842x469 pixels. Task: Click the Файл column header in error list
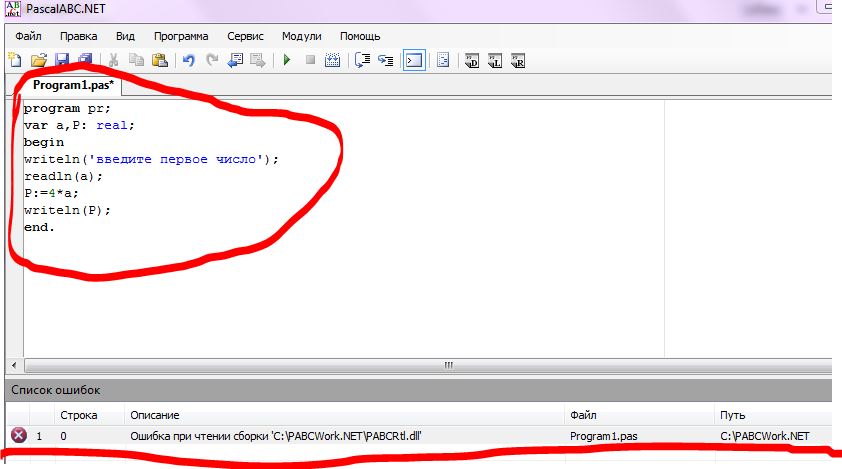pyautogui.click(x=584, y=414)
